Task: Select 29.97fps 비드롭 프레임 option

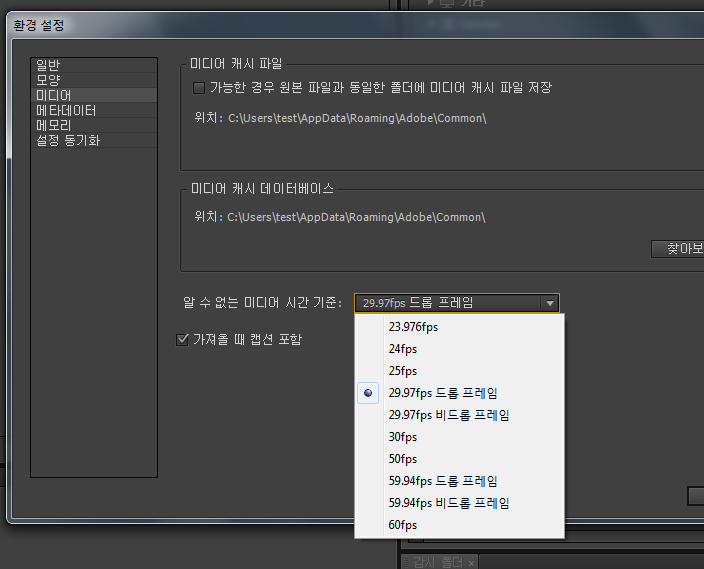Action: (x=459, y=415)
